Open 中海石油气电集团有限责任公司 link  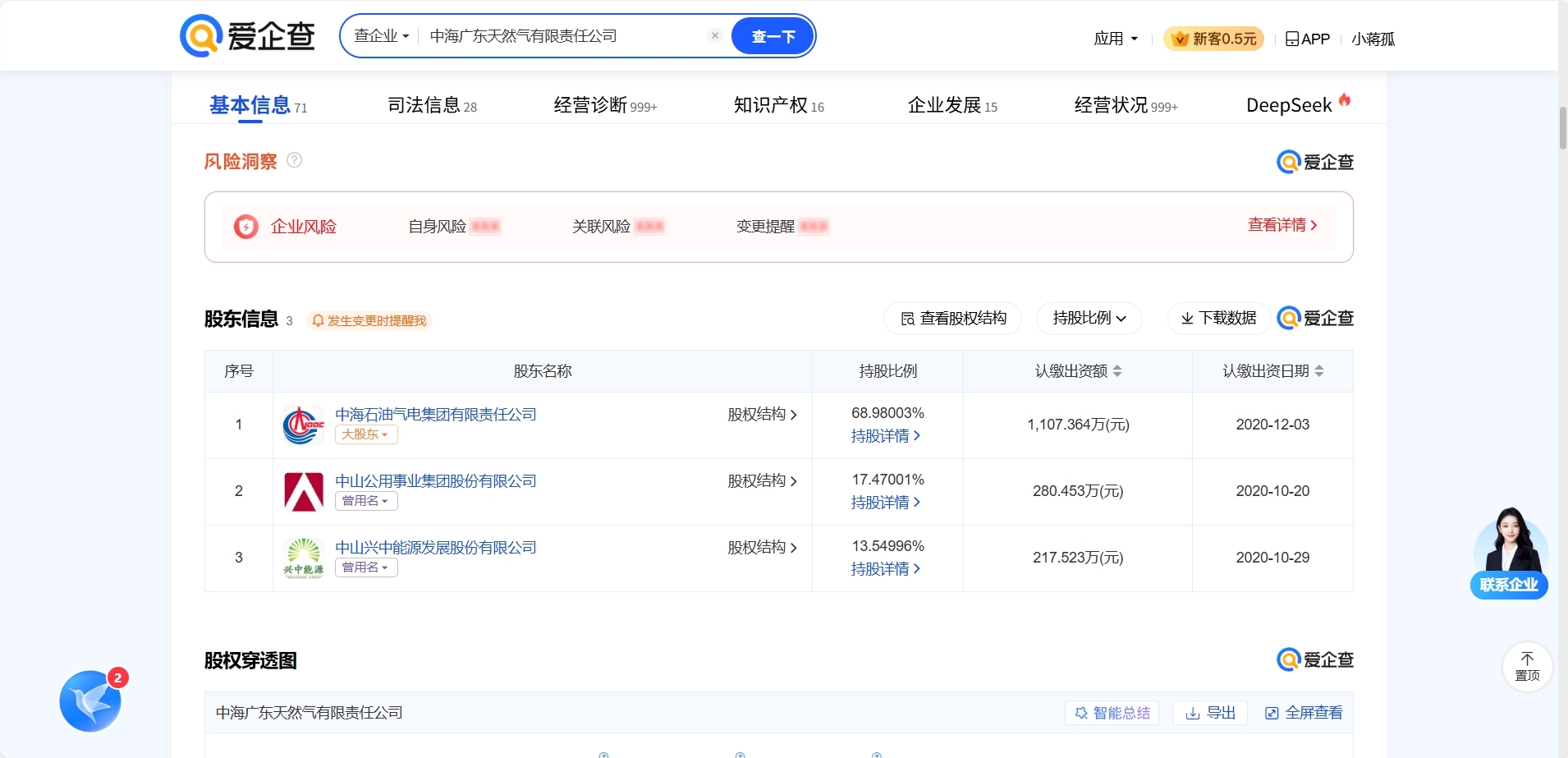436,415
